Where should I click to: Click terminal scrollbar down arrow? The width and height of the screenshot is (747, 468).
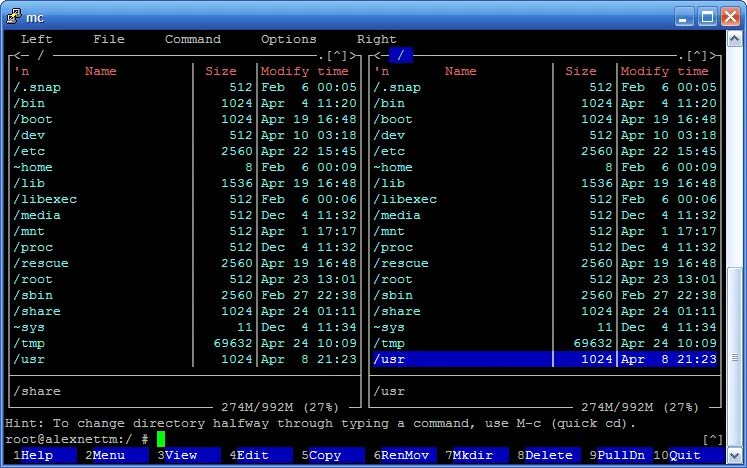(x=734, y=455)
